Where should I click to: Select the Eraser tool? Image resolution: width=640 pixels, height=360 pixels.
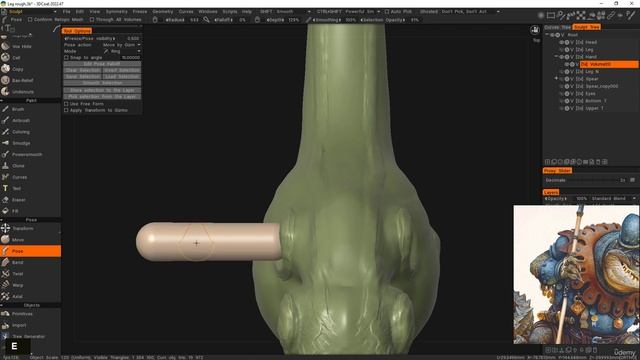[19, 200]
